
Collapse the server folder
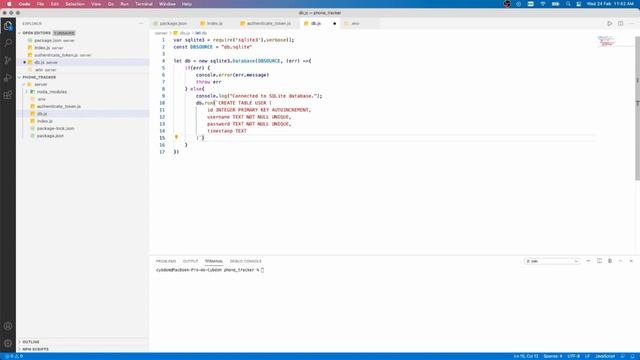[x=40, y=84]
